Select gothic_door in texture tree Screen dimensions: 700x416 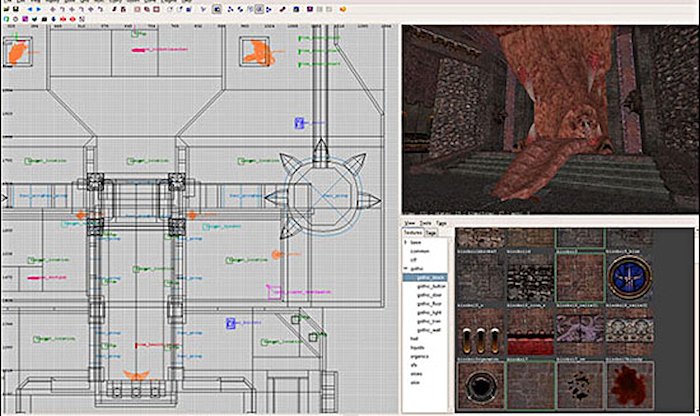pyautogui.click(x=429, y=295)
